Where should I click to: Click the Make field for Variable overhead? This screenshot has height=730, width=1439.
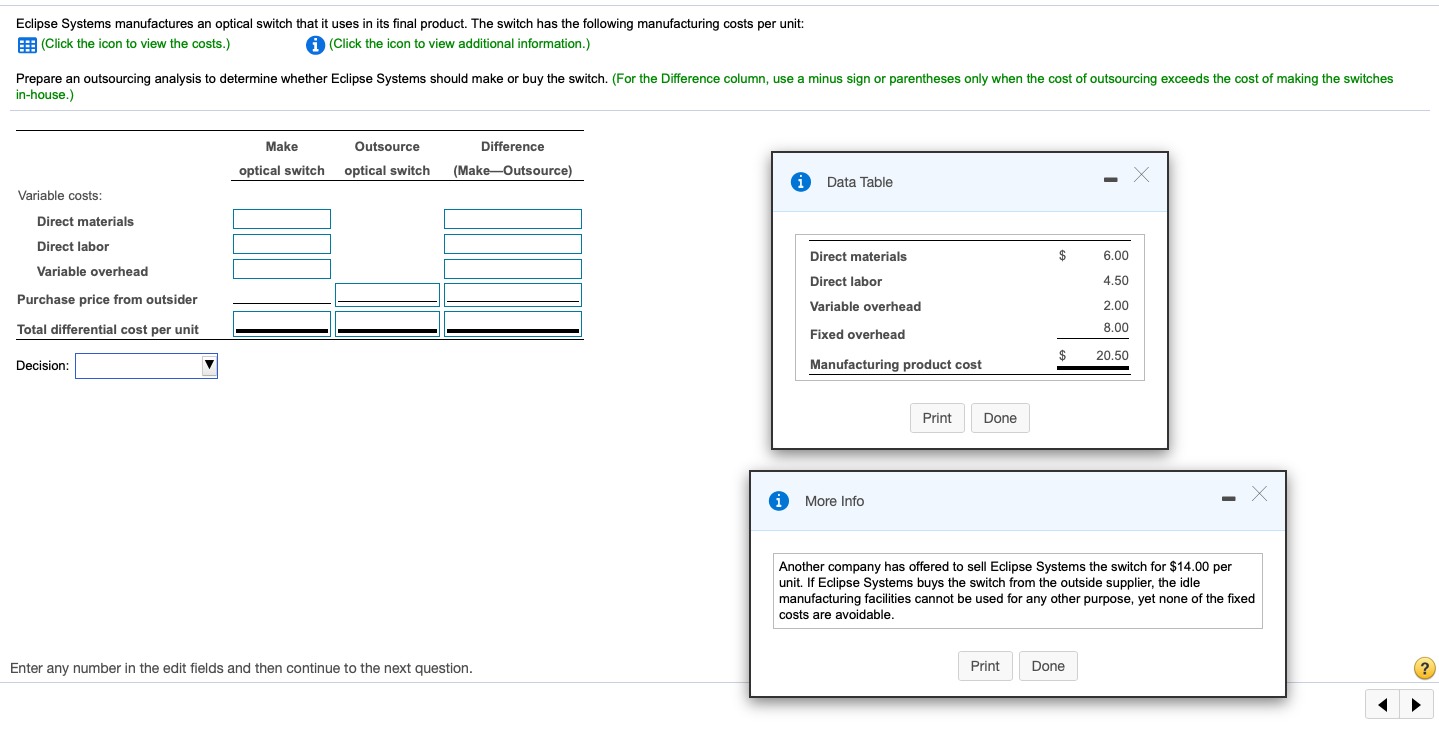point(282,269)
